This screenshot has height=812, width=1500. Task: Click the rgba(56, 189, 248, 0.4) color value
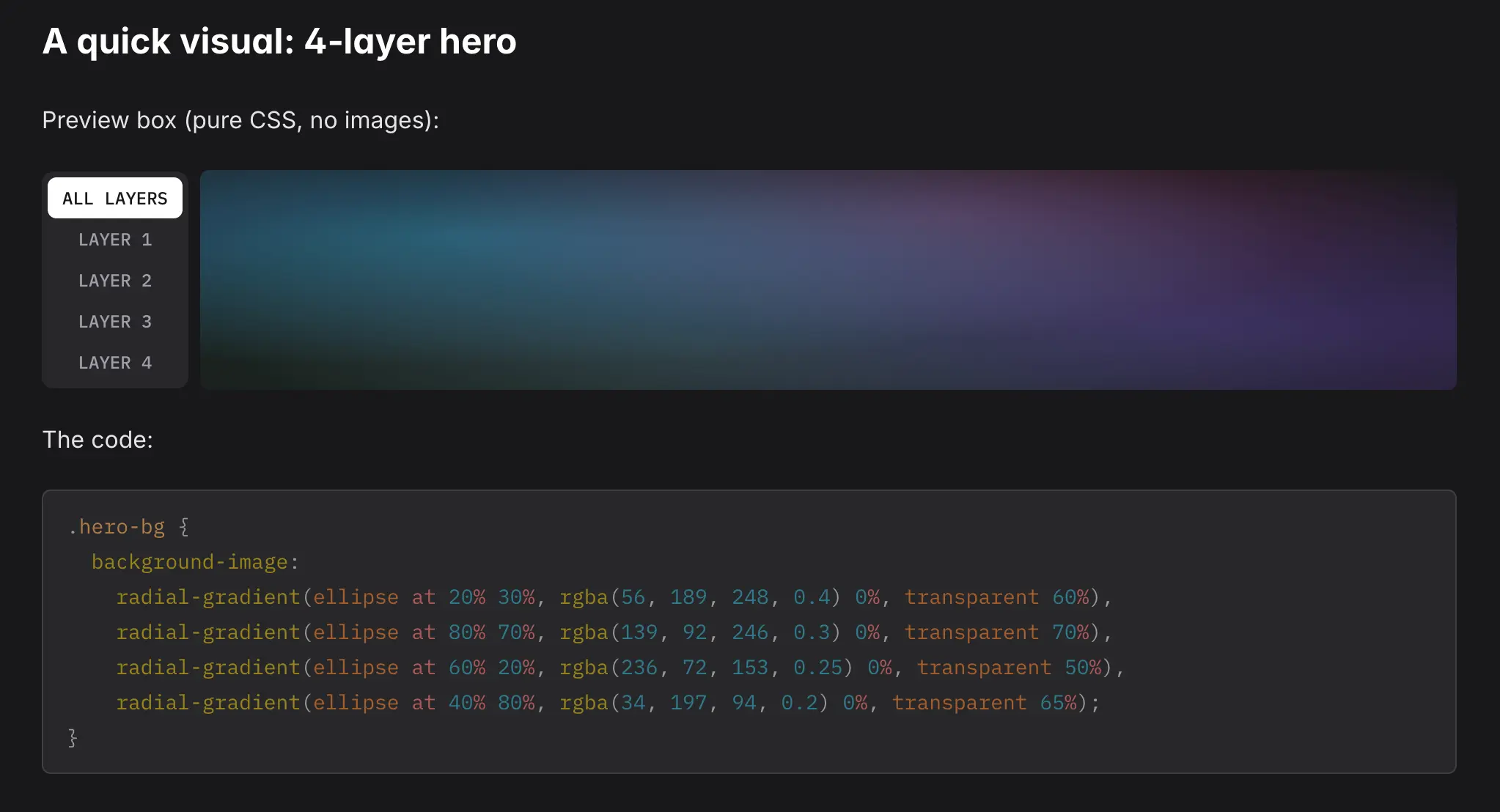700,597
